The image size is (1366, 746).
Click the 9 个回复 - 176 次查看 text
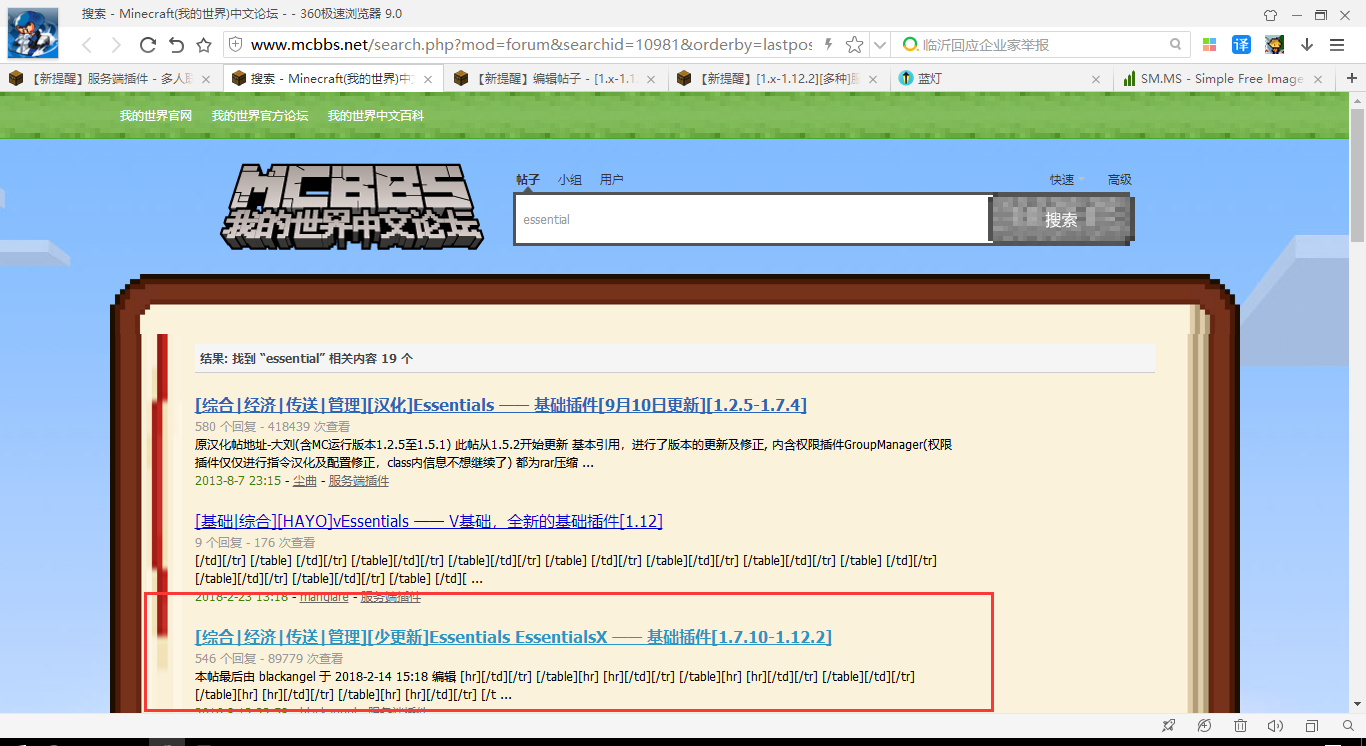(255, 542)
